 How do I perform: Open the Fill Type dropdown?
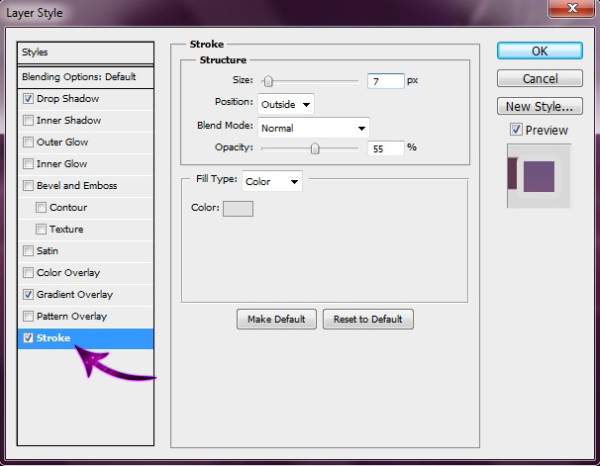pos(272,182)
